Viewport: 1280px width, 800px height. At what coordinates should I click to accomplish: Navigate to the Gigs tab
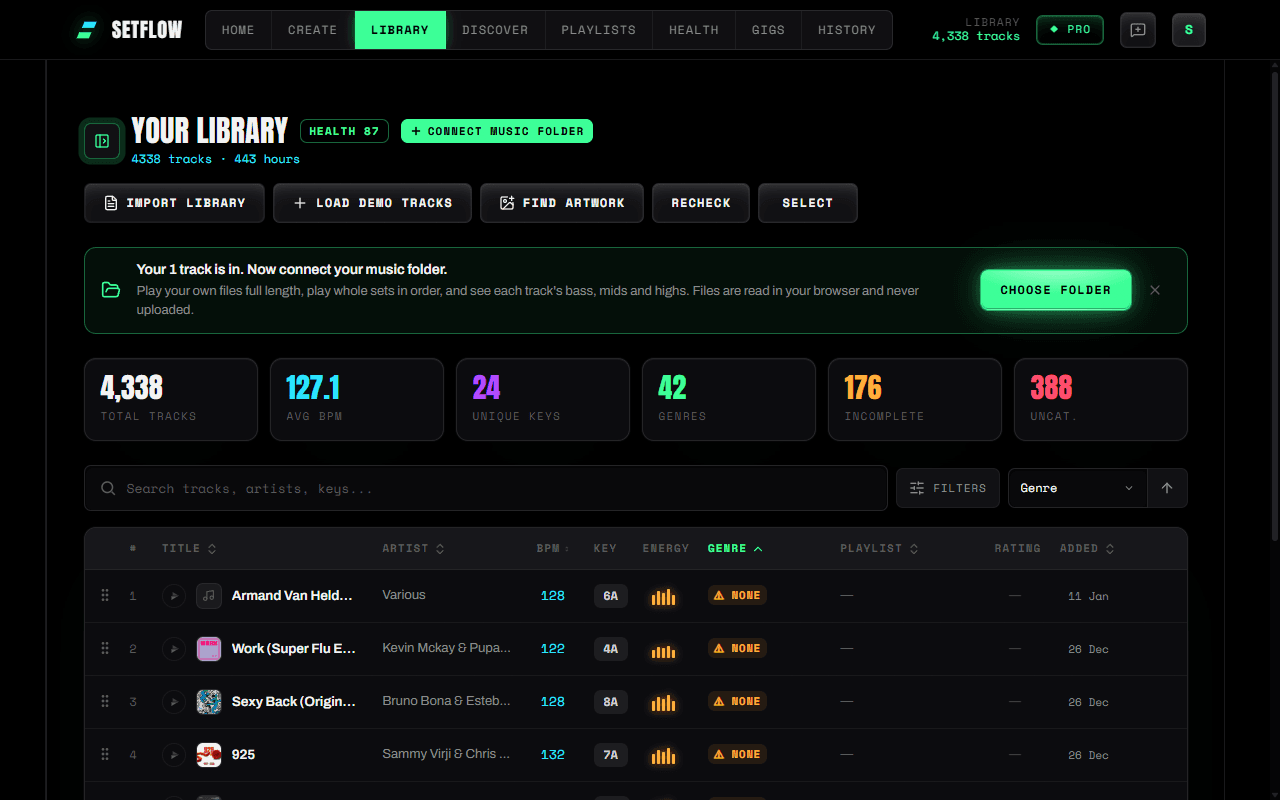pyautogui.click(x=768, y=30)
